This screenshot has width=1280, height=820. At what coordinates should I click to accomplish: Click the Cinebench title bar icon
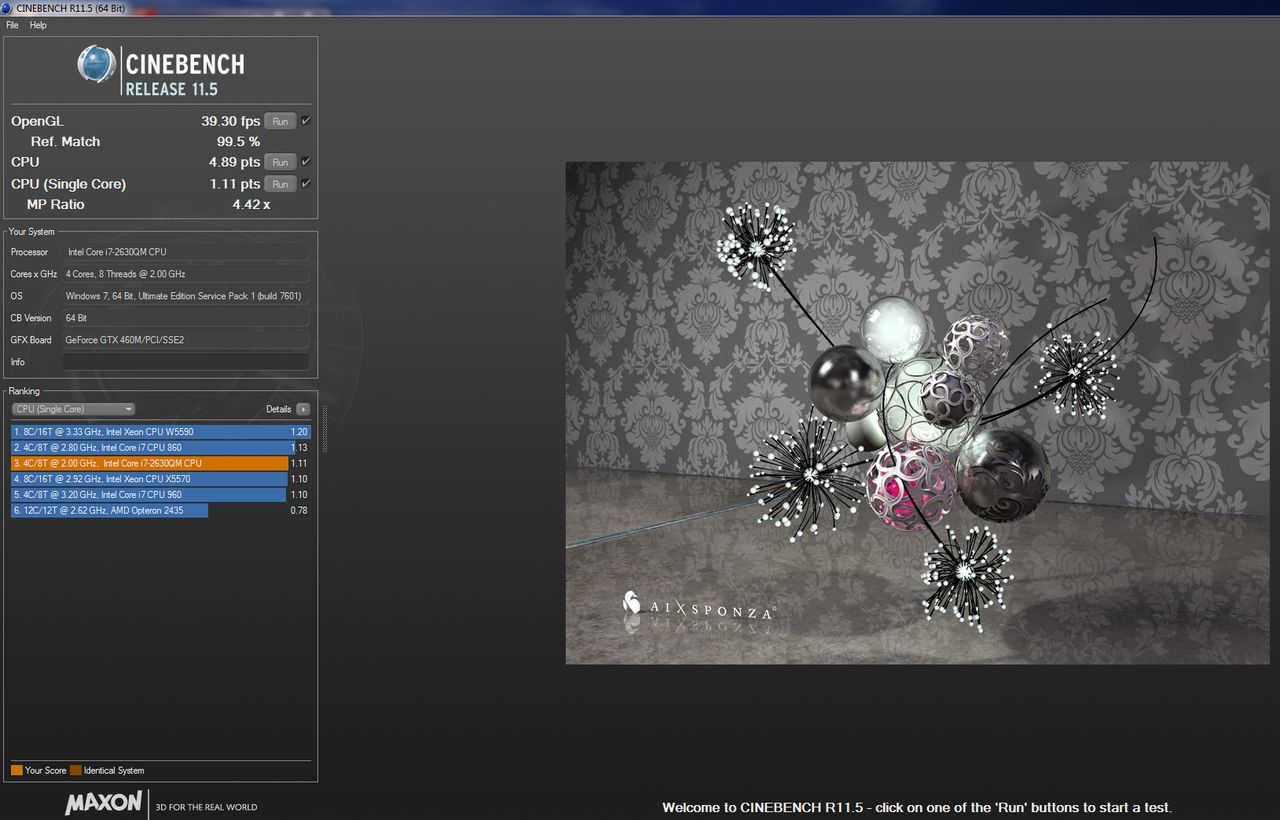[x=8, y=8]
